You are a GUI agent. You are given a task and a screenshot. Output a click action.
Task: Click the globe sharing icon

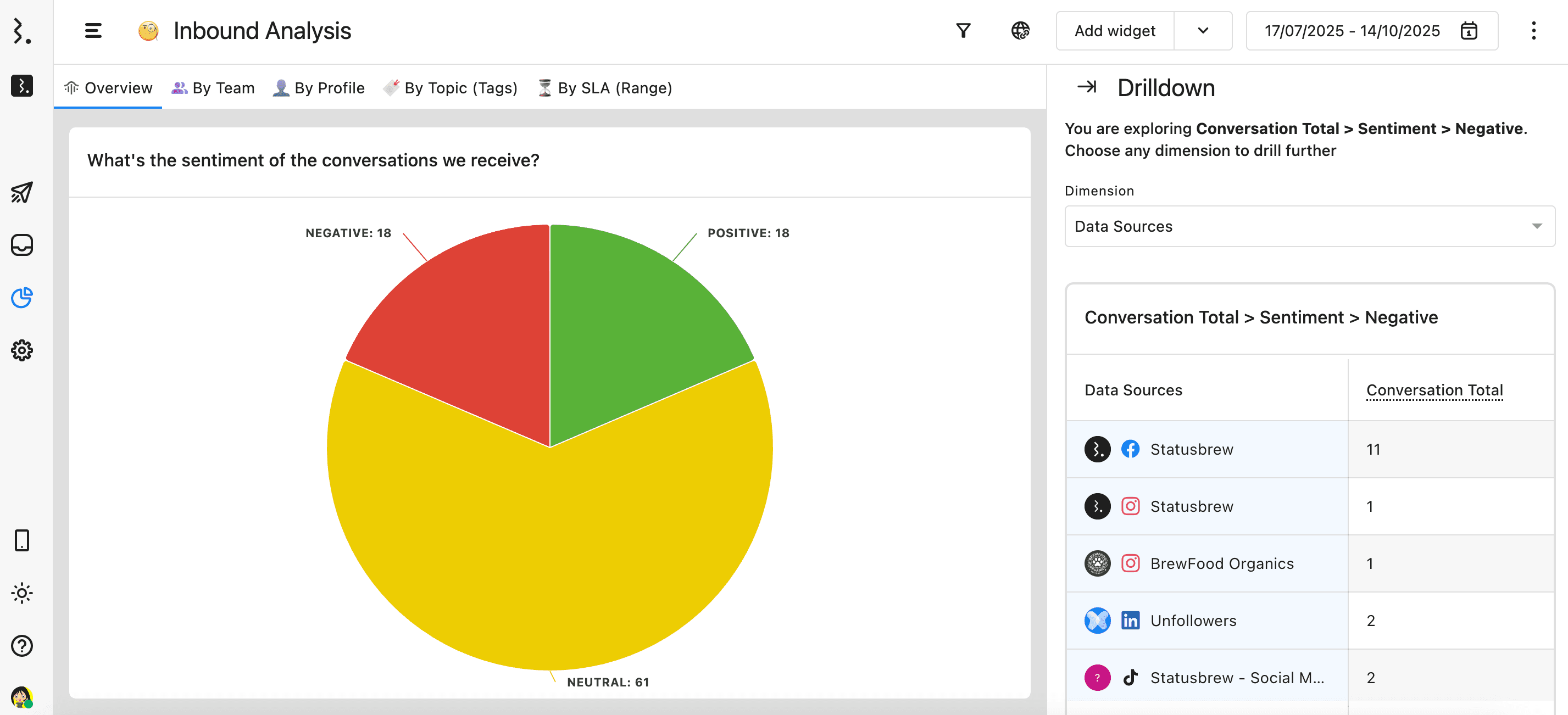[x=1020, y=30]
